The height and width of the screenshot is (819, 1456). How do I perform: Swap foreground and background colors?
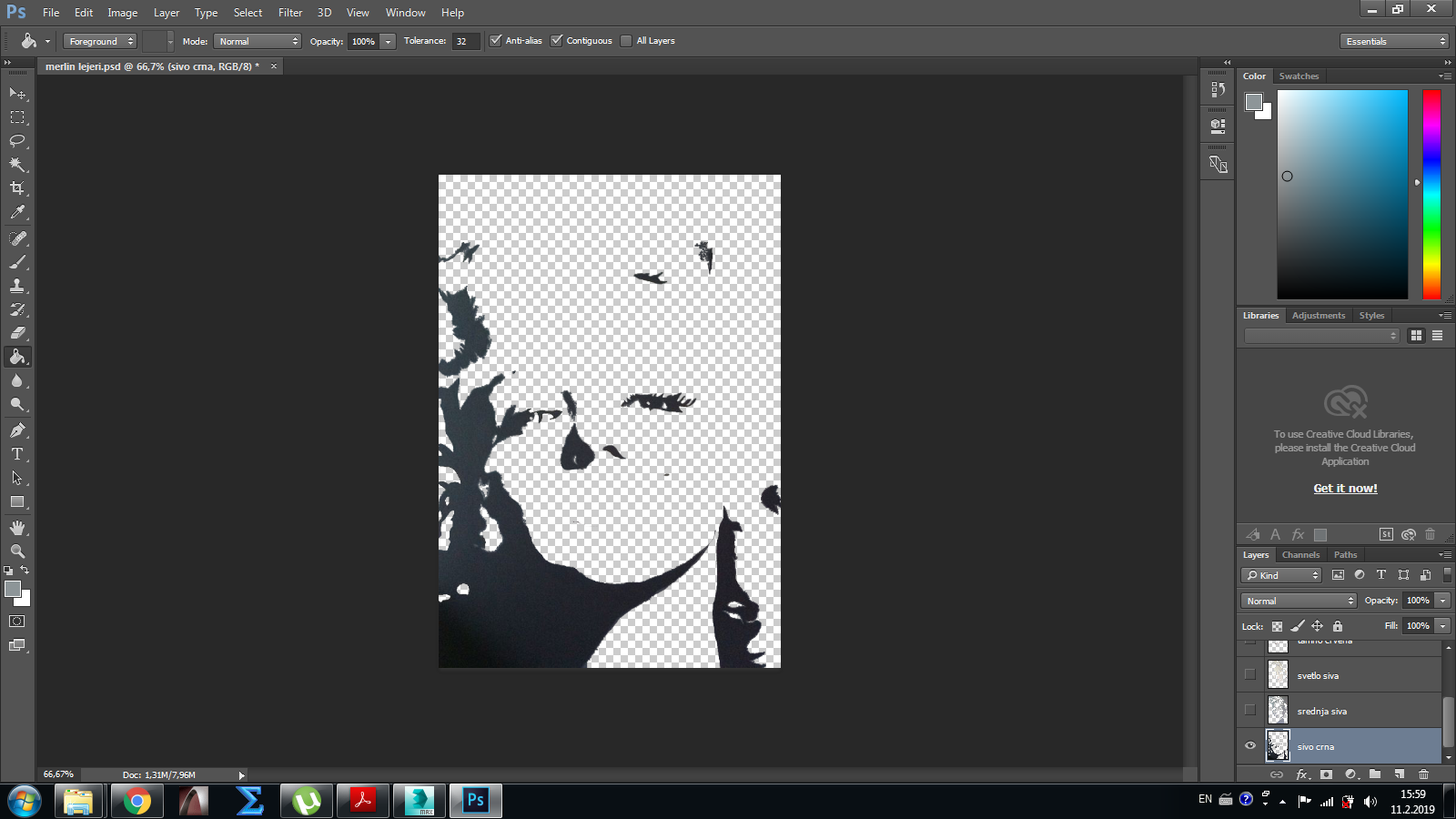click(x=25, y=571)
